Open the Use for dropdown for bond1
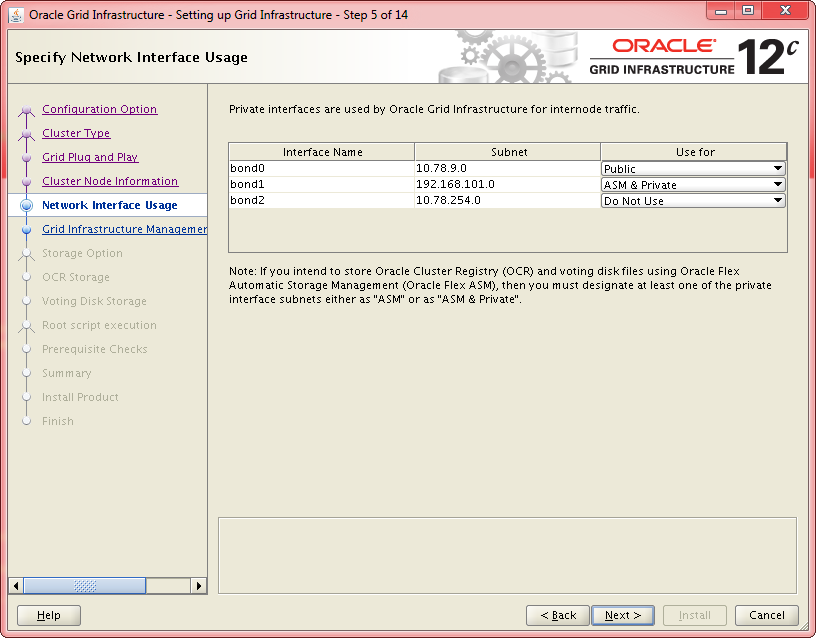The height and width of the screenshot is (638, 816). (x=777, y=185)
